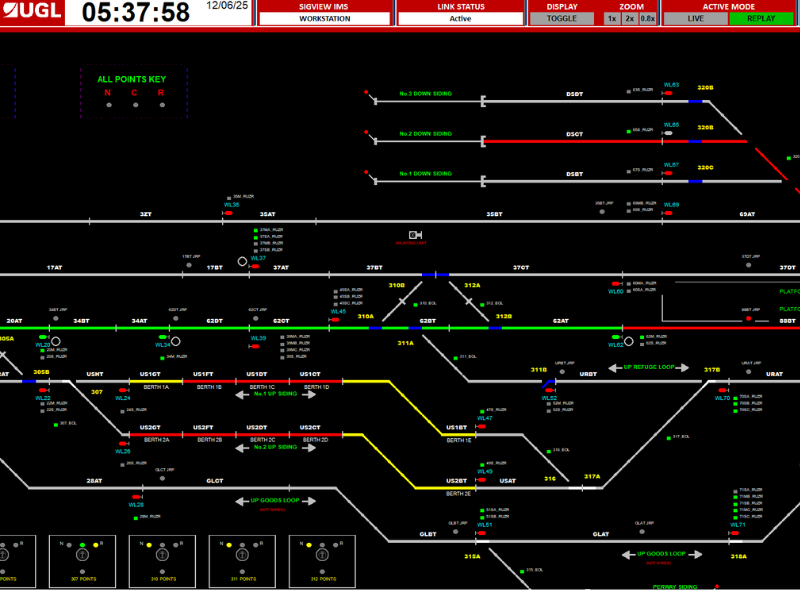The width and height of the screenshot is (800, 590).
Task: Select signal WL71 on GLAT track
Action: pyautogui.click(x=735, y=533)
